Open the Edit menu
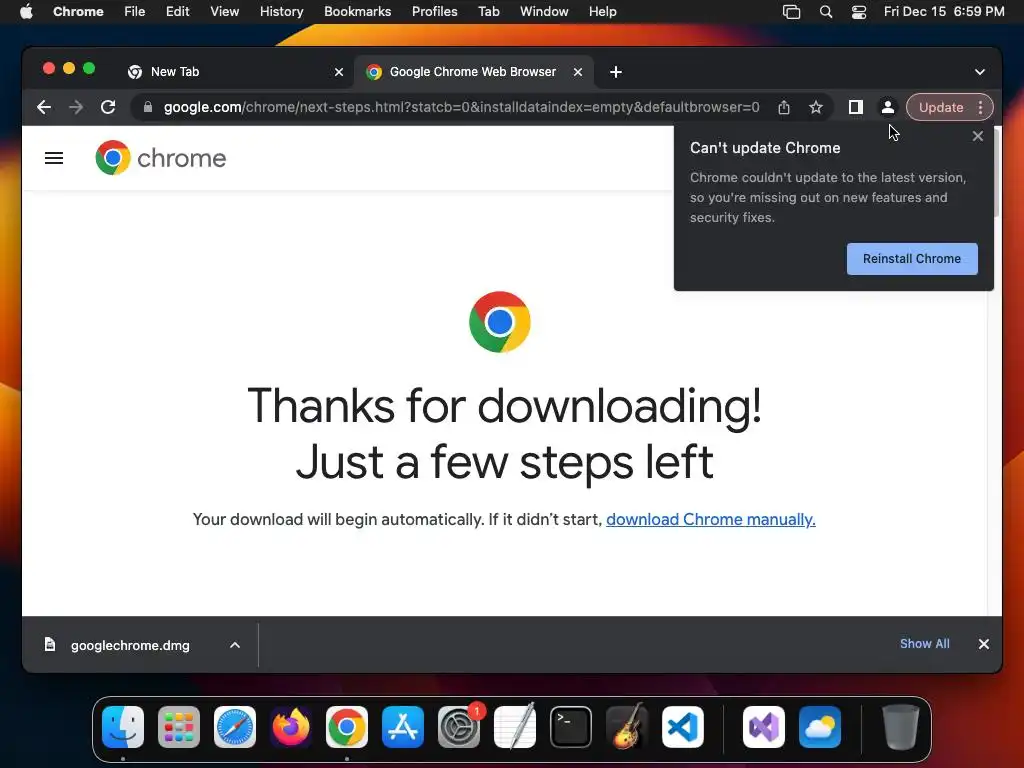The height and width of the screenshot is (768, 1024). 178,12
